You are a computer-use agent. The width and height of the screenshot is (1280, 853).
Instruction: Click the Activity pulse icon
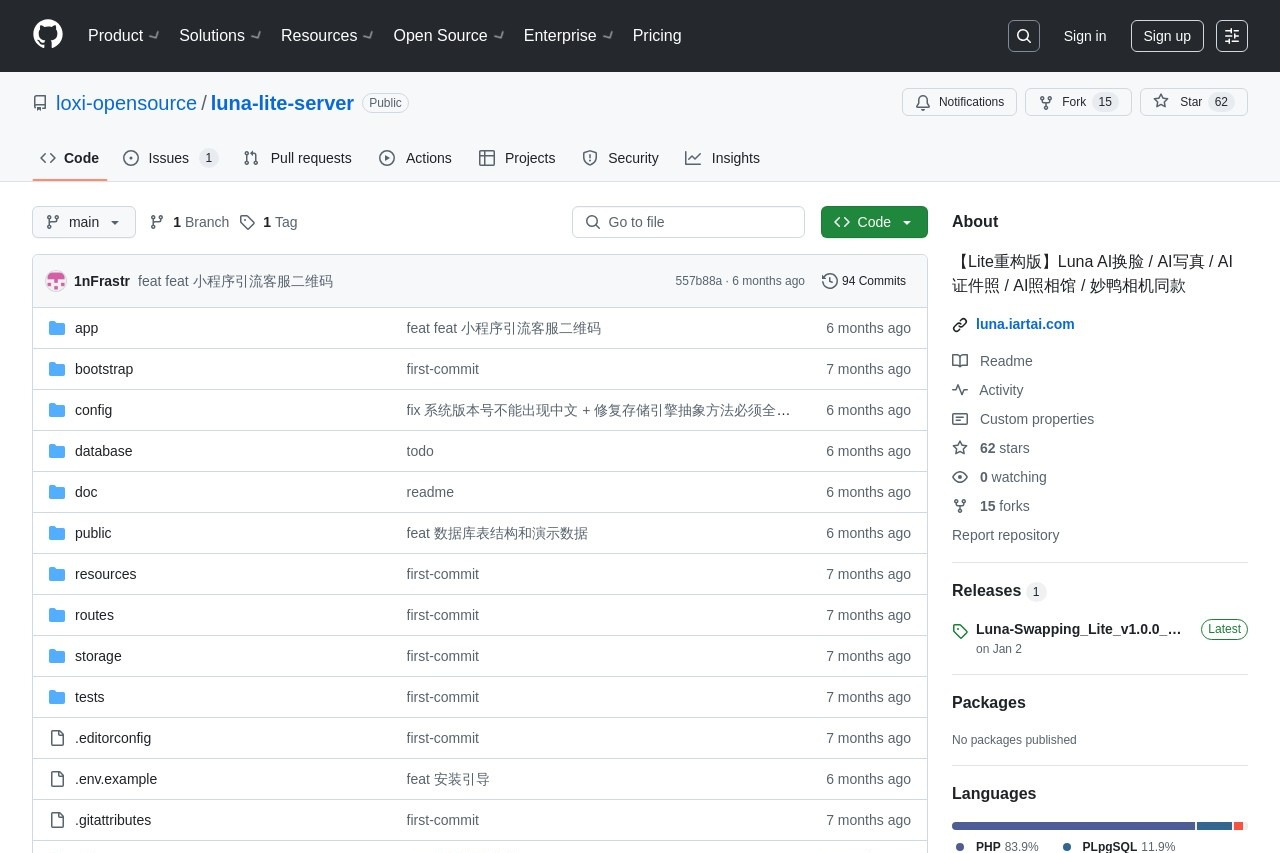(x=960, y=390)
